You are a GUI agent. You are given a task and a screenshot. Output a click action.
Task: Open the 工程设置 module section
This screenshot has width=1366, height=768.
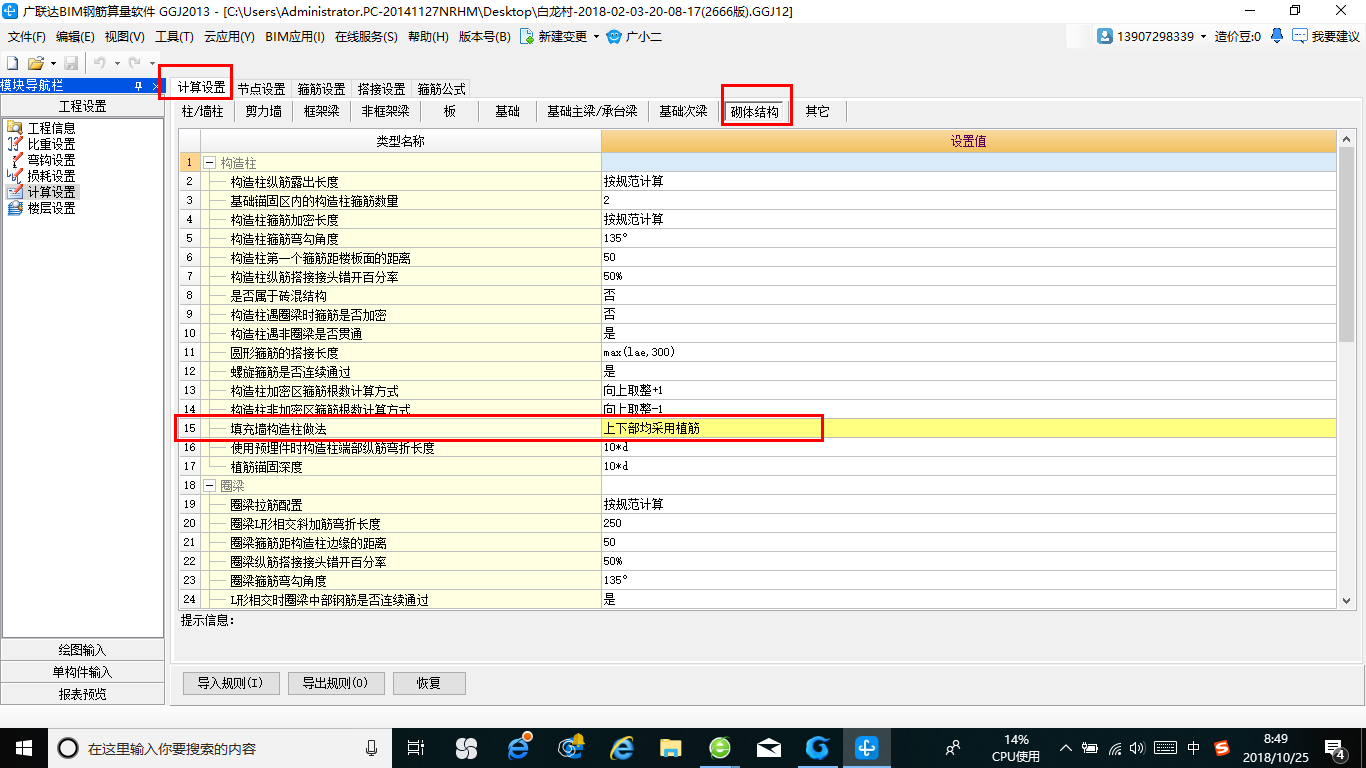point(83,106)
